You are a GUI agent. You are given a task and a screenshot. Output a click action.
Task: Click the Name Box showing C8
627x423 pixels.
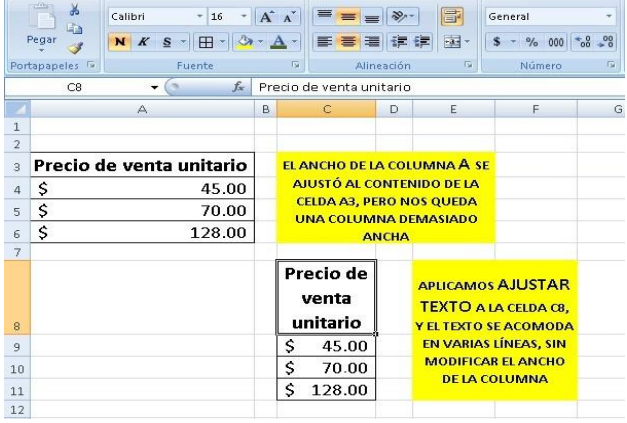(x=76, y=87)
